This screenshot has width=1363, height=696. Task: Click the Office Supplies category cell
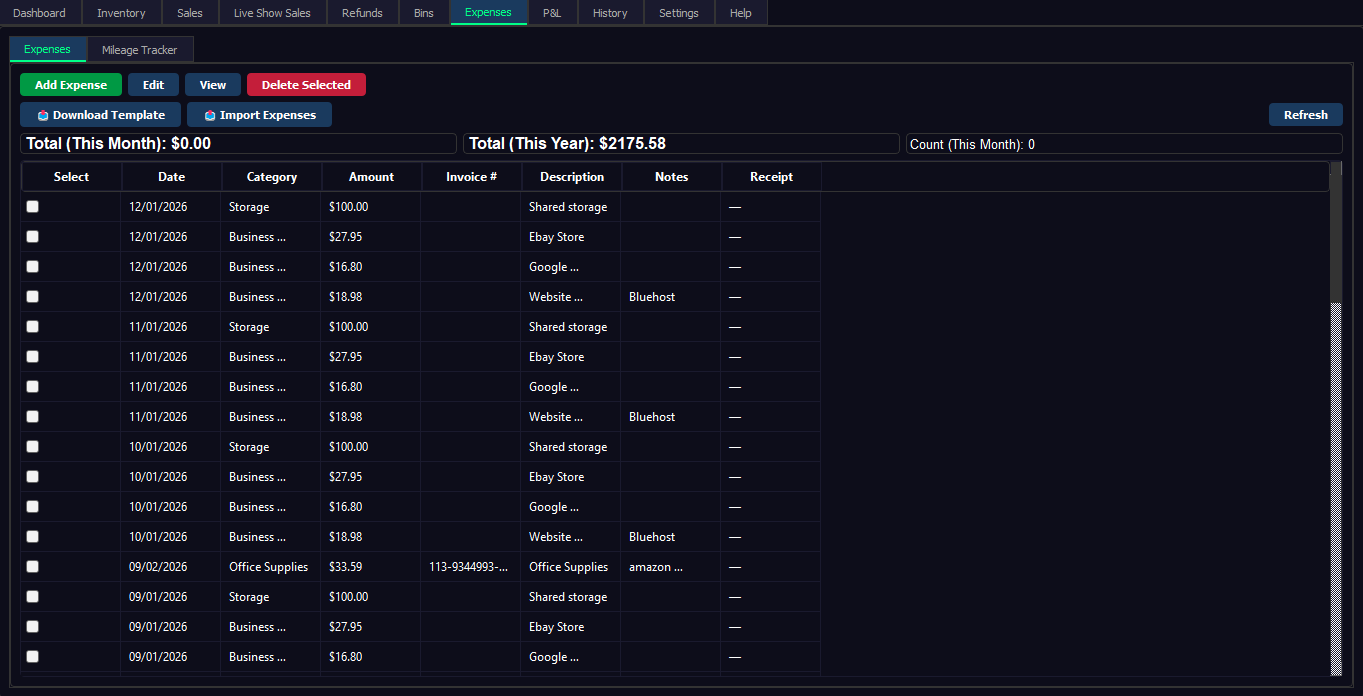270,567
